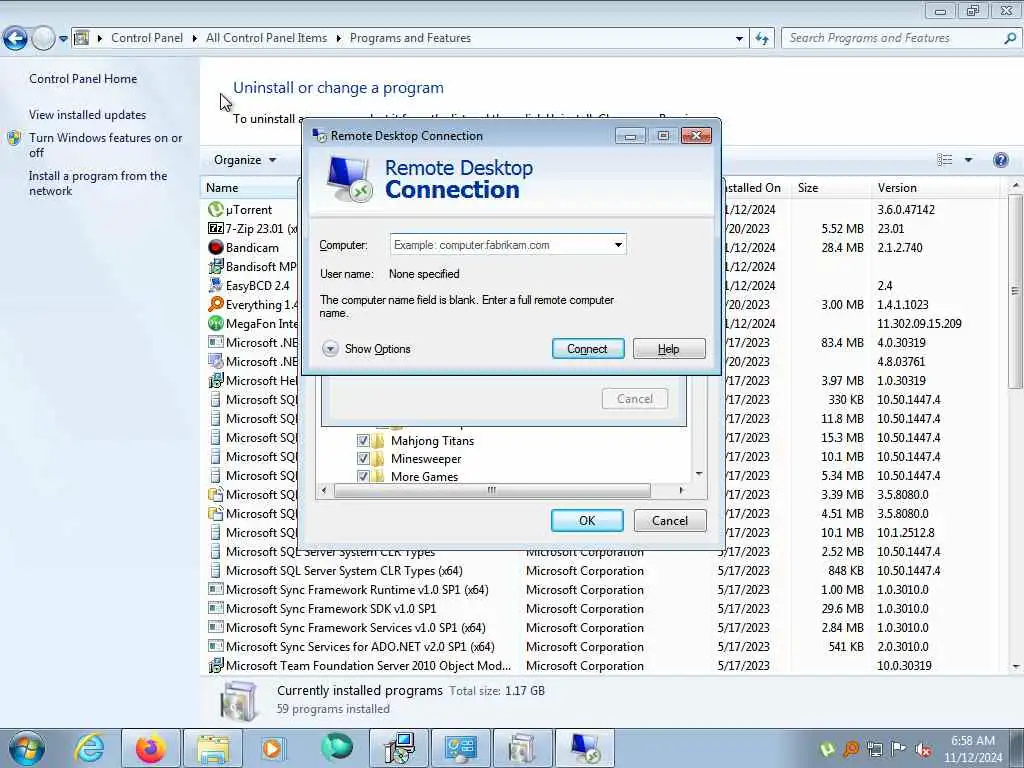Click the bottom Cancel button in Windows Features
This screenshot has width=1024, height=768.
tap(670, 520)
